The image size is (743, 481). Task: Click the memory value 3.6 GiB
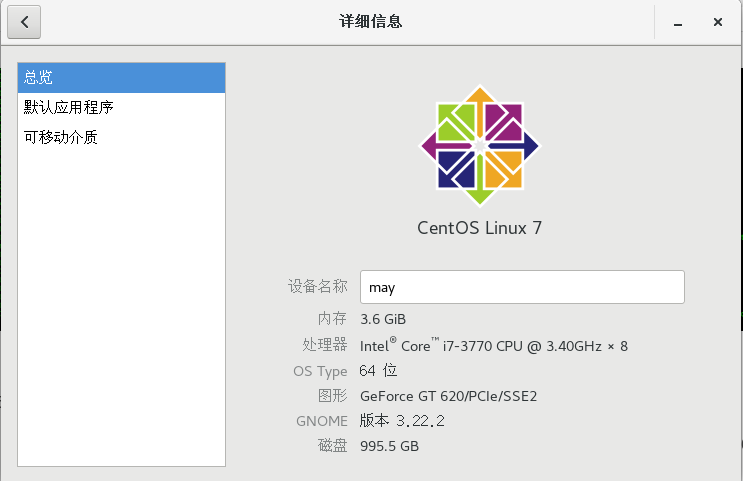click(x=383, y=319)
